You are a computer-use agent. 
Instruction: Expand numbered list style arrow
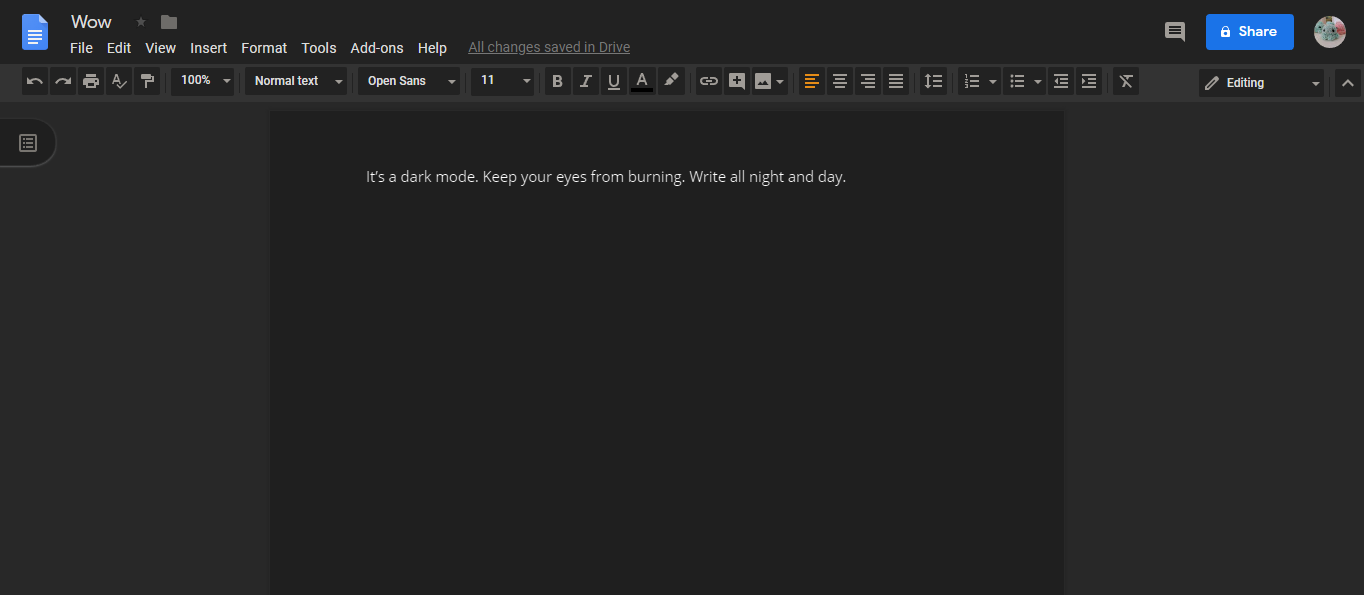pos(992,81)
